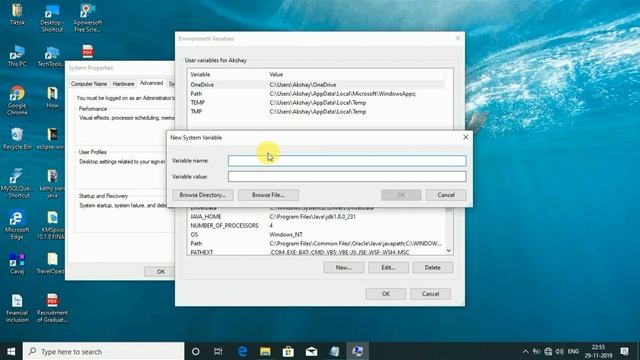
Task: Switch the ENG input language indicator
Action: pos(573,351)
